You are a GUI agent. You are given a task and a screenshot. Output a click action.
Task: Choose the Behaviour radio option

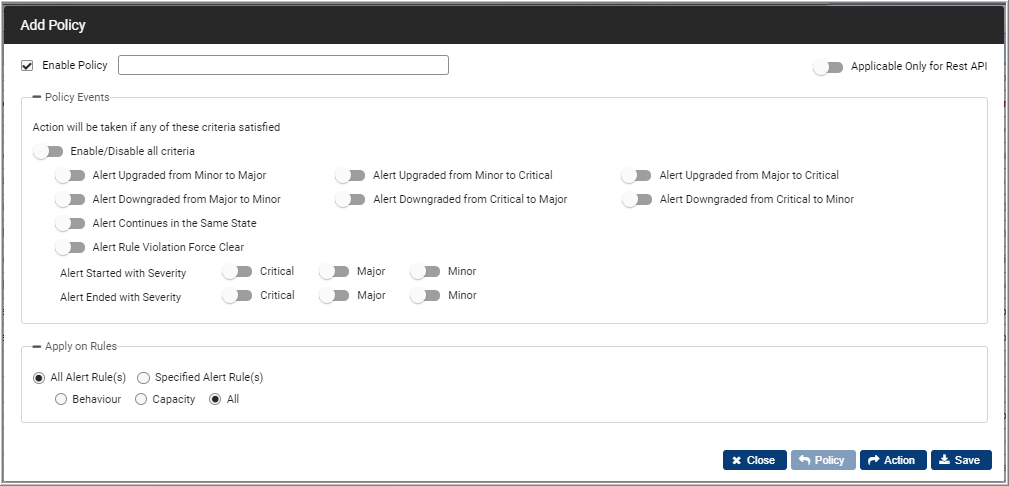click(61, 400)
